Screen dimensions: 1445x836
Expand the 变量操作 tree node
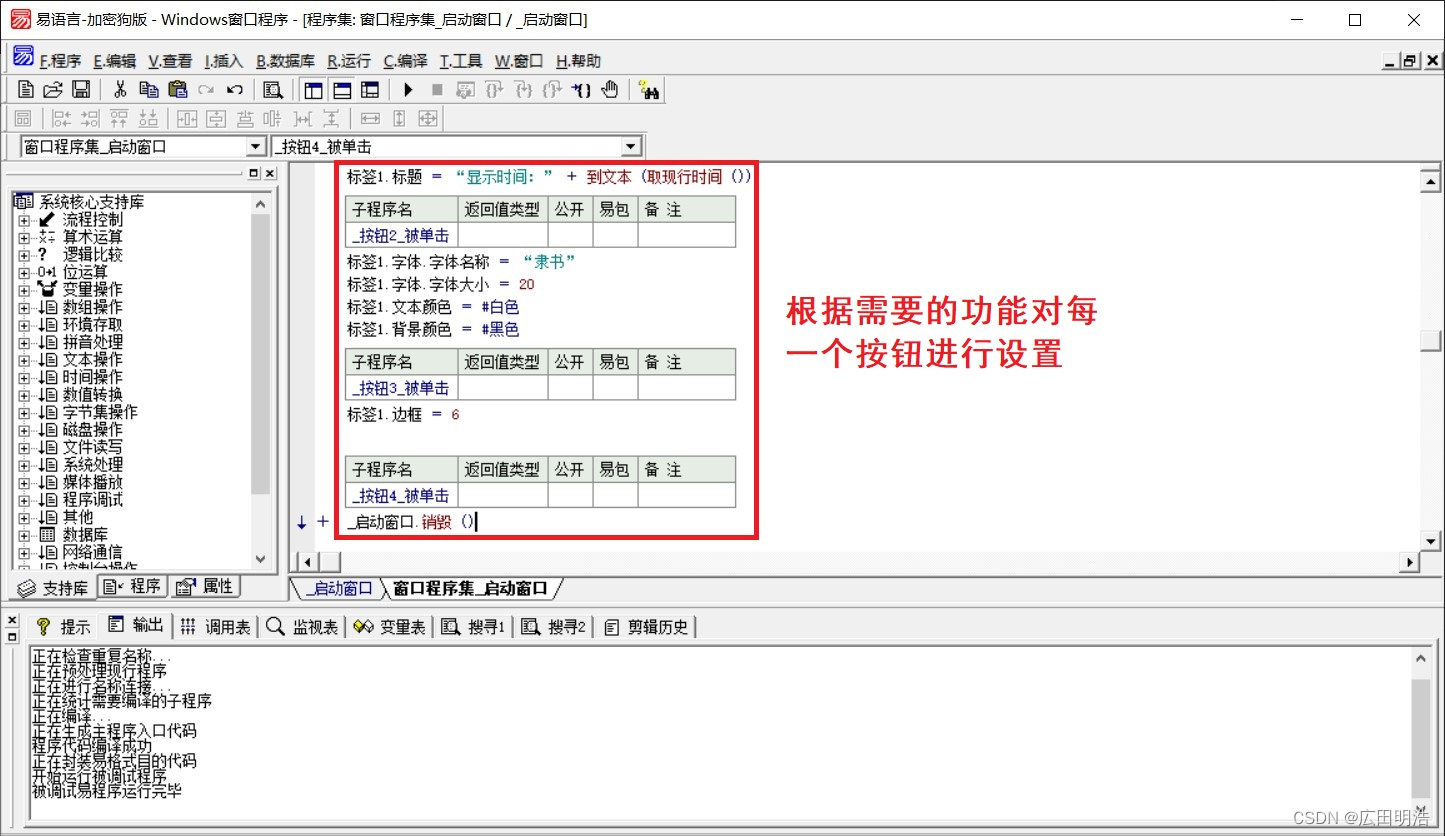pos(24,290)
